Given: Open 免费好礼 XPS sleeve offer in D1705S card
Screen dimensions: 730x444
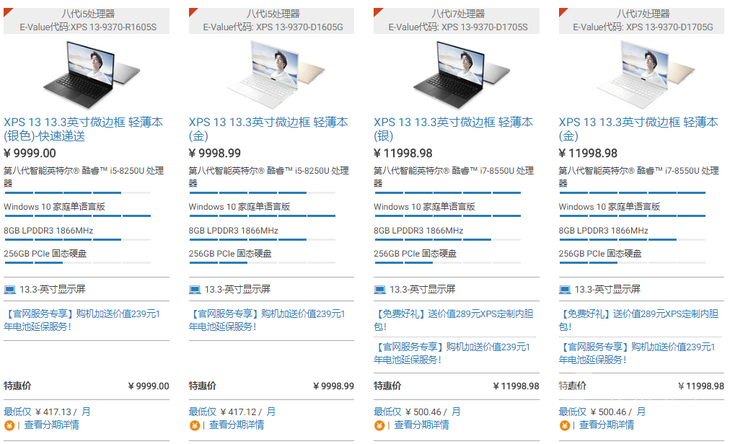Looking at the screenshot, I should click(x=453, y=320).
